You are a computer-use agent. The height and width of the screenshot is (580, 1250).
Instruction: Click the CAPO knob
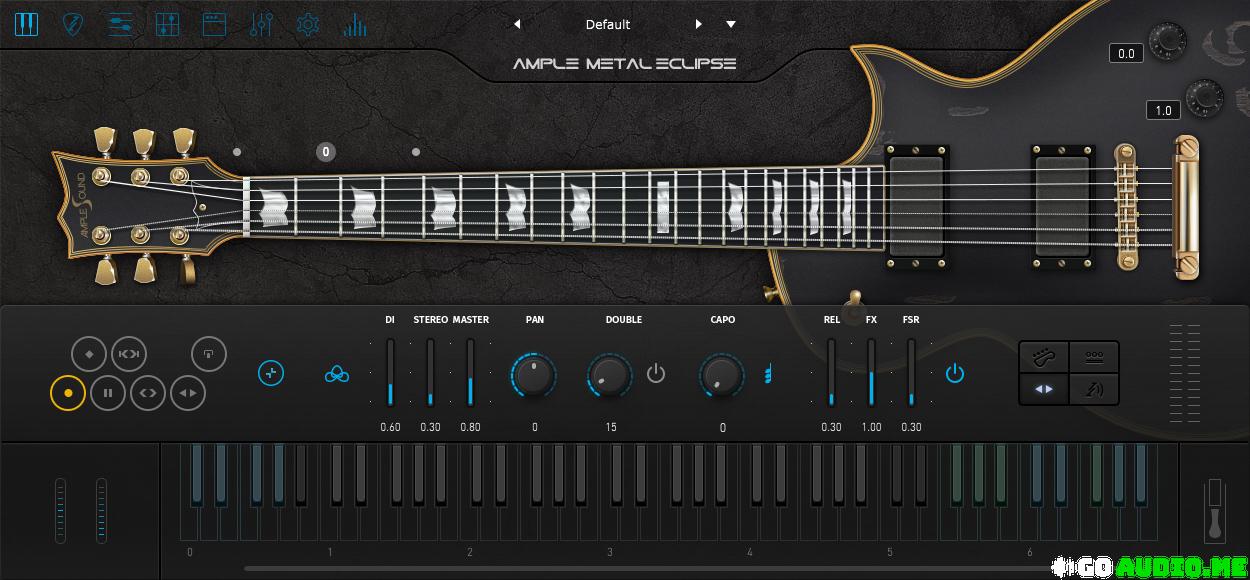click(722, 375)
